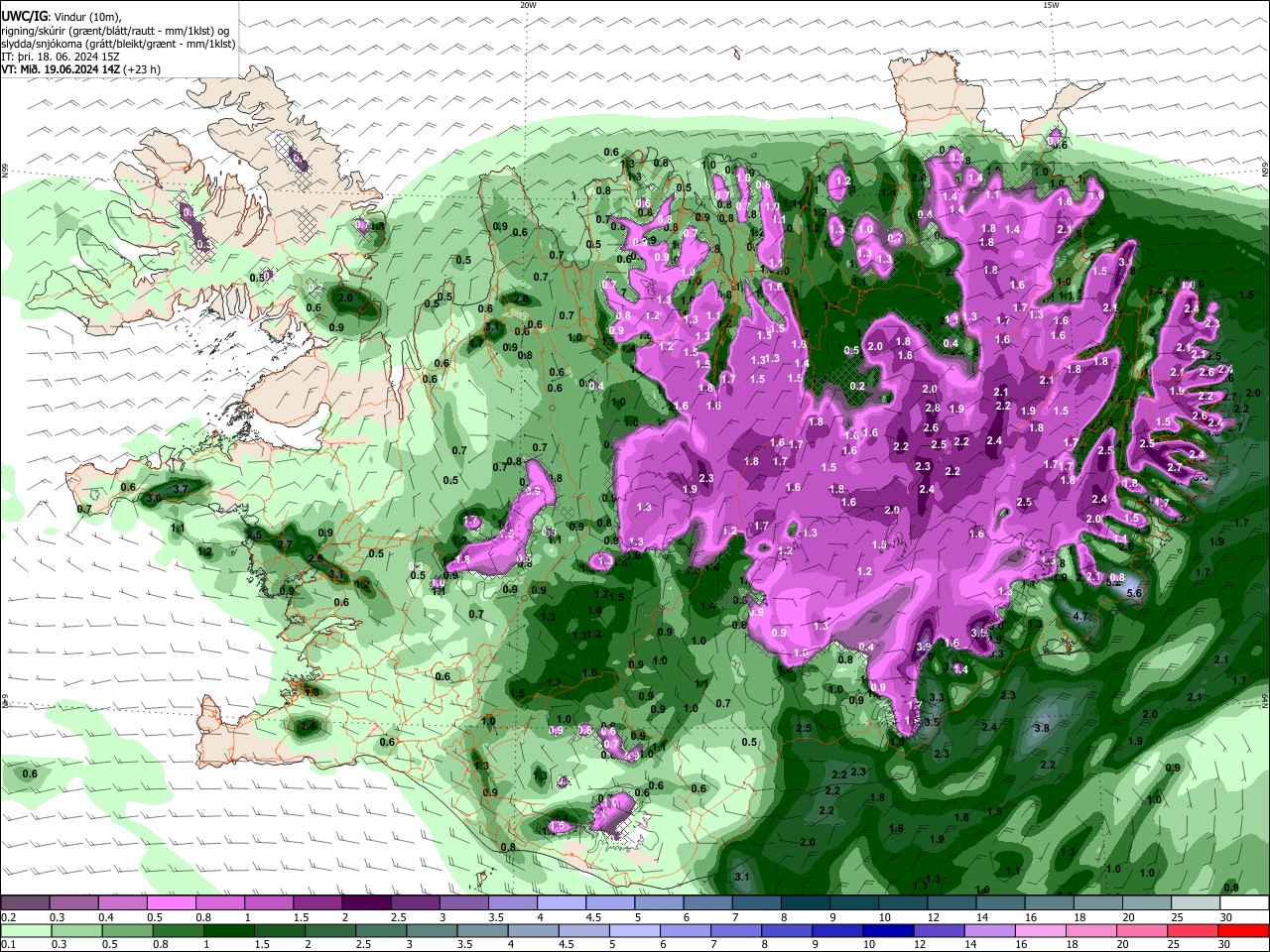Screen dimensions: 1270x952
Task: Select the darkest purple snow swatch between 2 and 2.5
Action: click(366, 903)
